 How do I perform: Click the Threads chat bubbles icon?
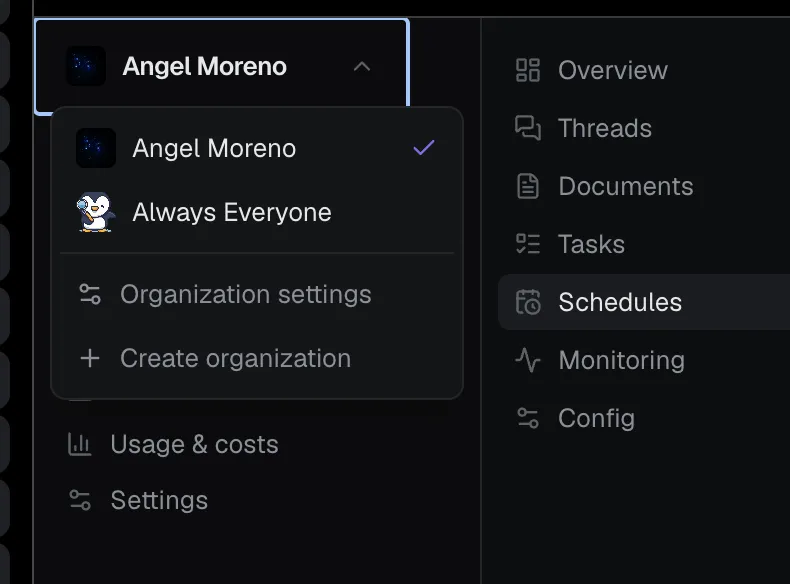tap(528, 128)
